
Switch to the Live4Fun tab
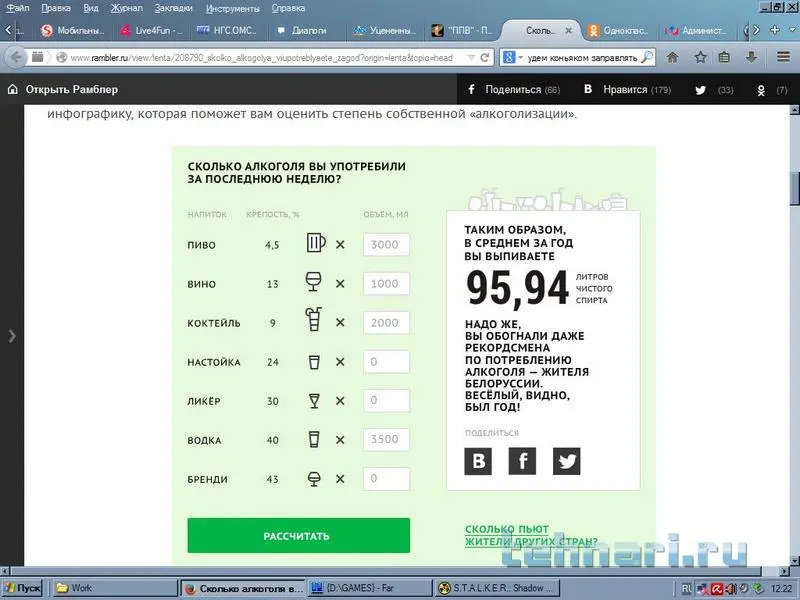[152, 31]
